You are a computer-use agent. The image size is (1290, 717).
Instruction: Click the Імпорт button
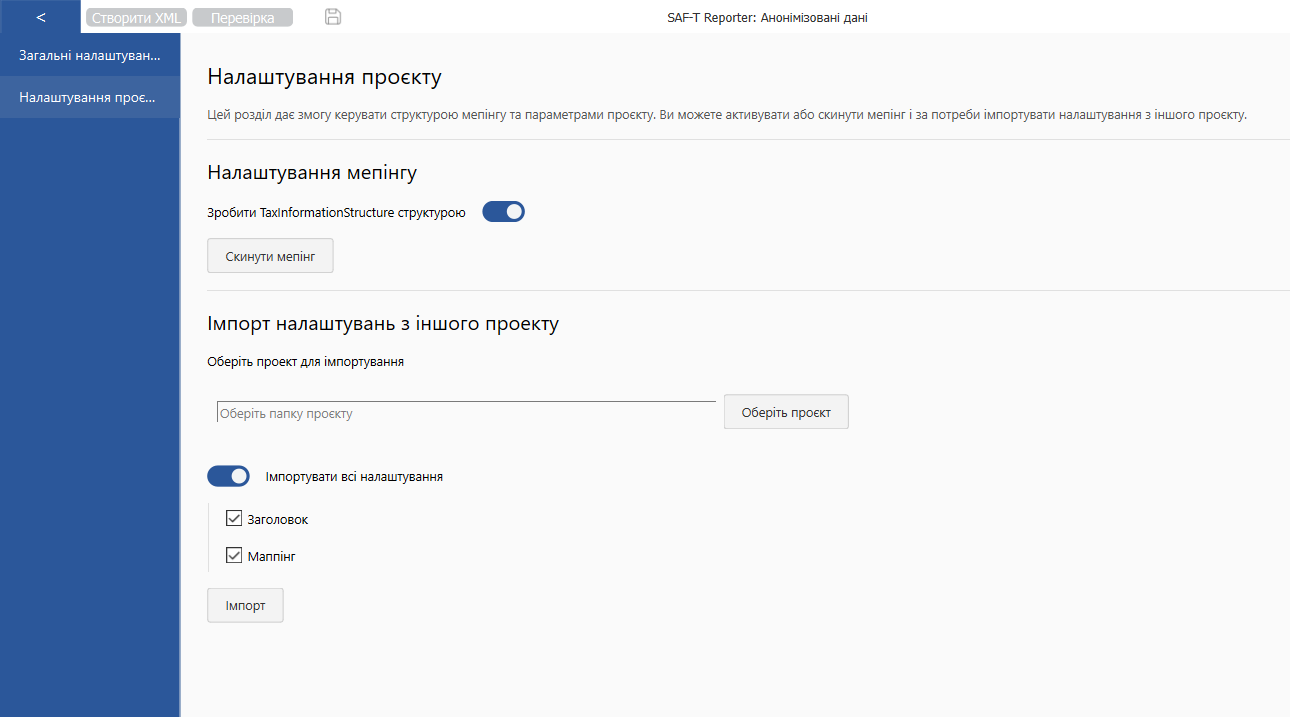pos(245,605)
